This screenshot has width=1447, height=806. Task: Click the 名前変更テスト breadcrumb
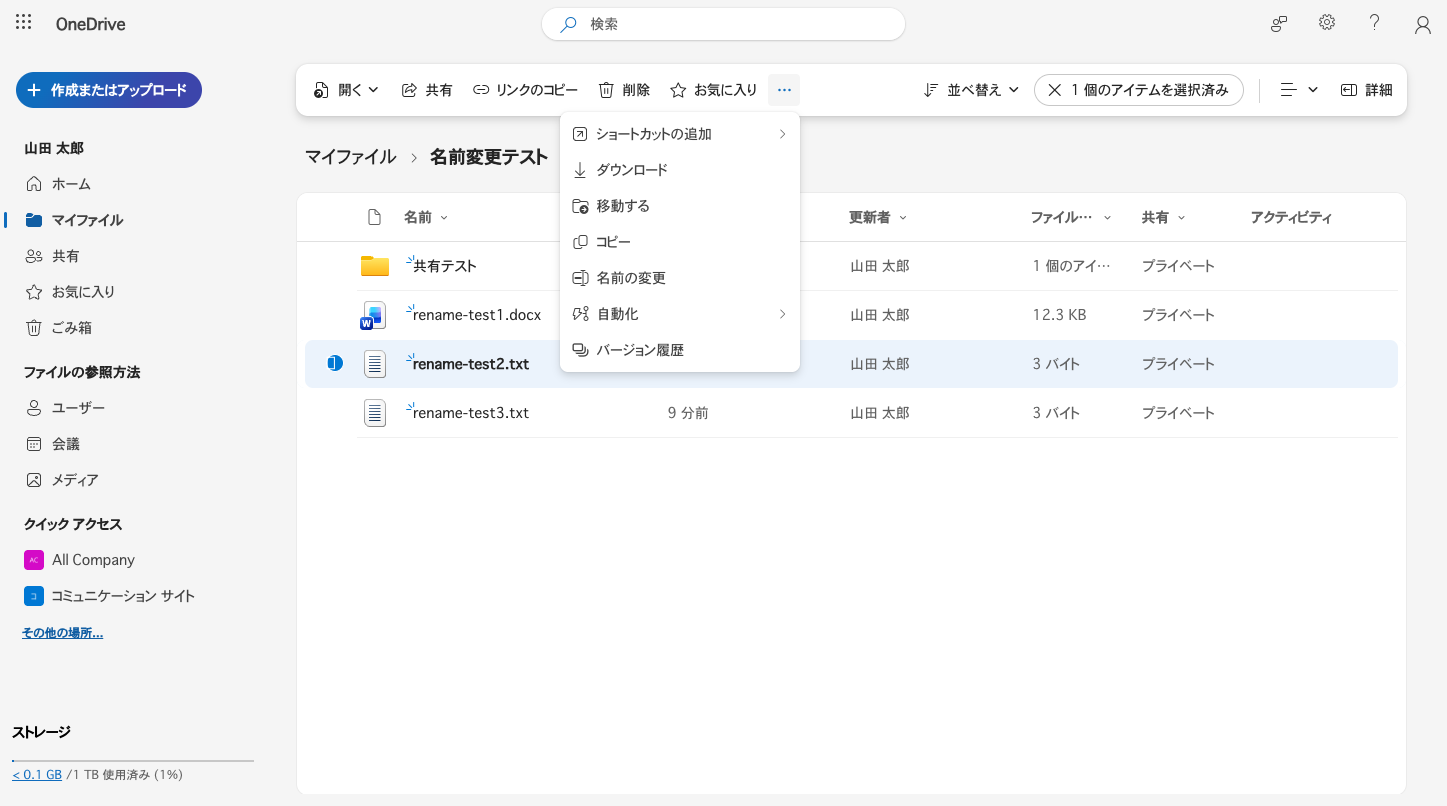coord(489,157)
